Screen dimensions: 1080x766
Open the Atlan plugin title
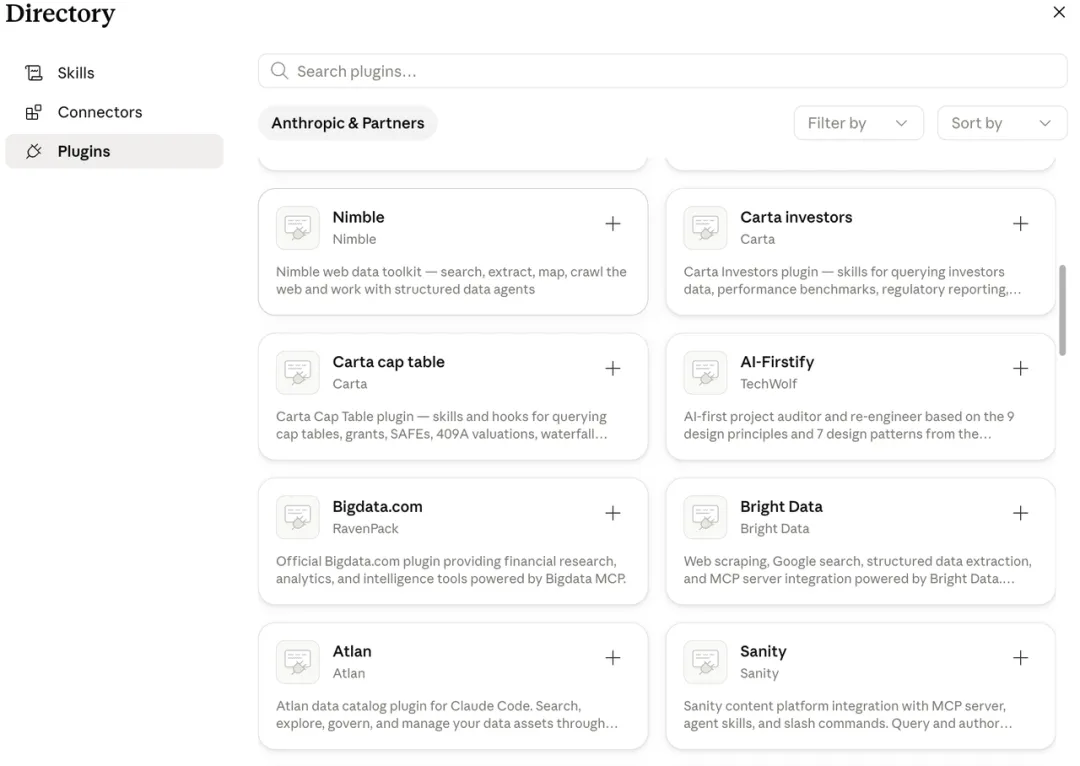(x=352, y=651)
